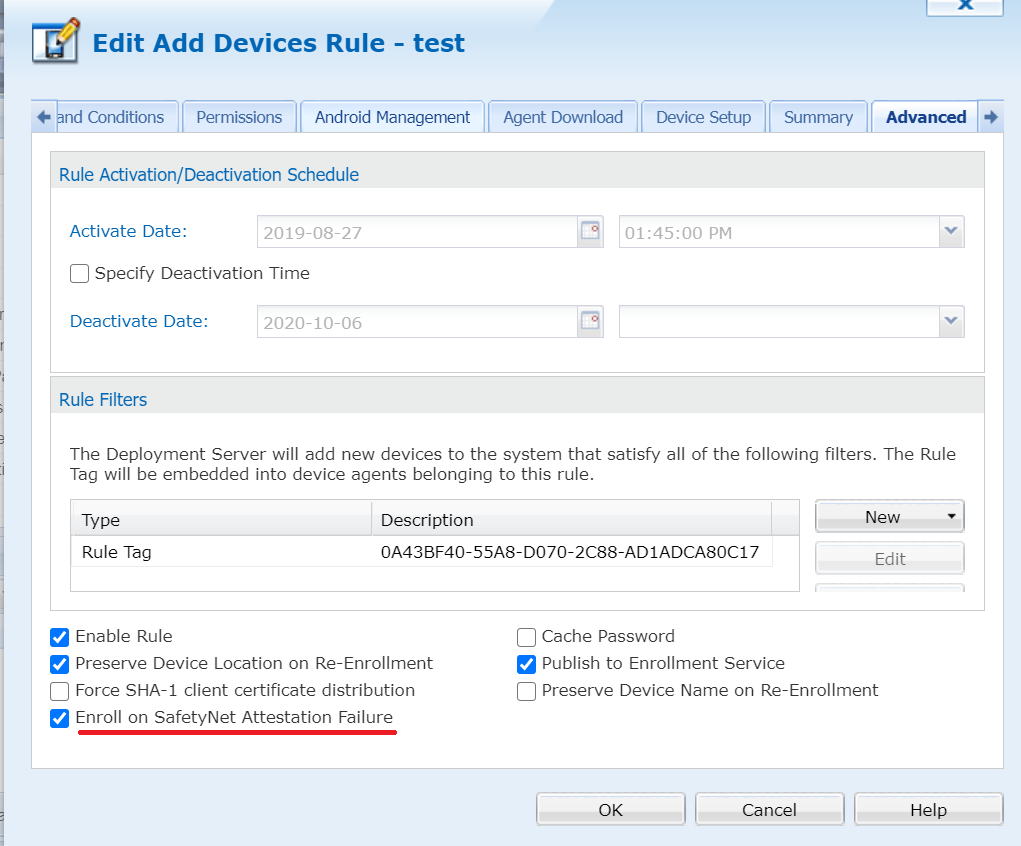Viewport: 1021px width, 846px height.
Task: Disable Enroll on SafetyNet Attestation Failure
Action: point(60,718)
